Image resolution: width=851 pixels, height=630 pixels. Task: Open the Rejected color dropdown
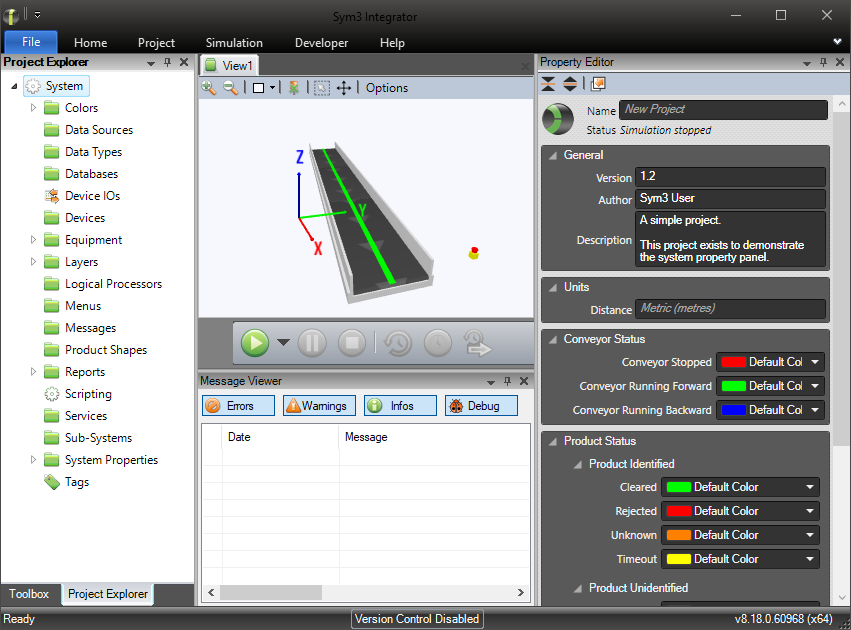point(740,511)
